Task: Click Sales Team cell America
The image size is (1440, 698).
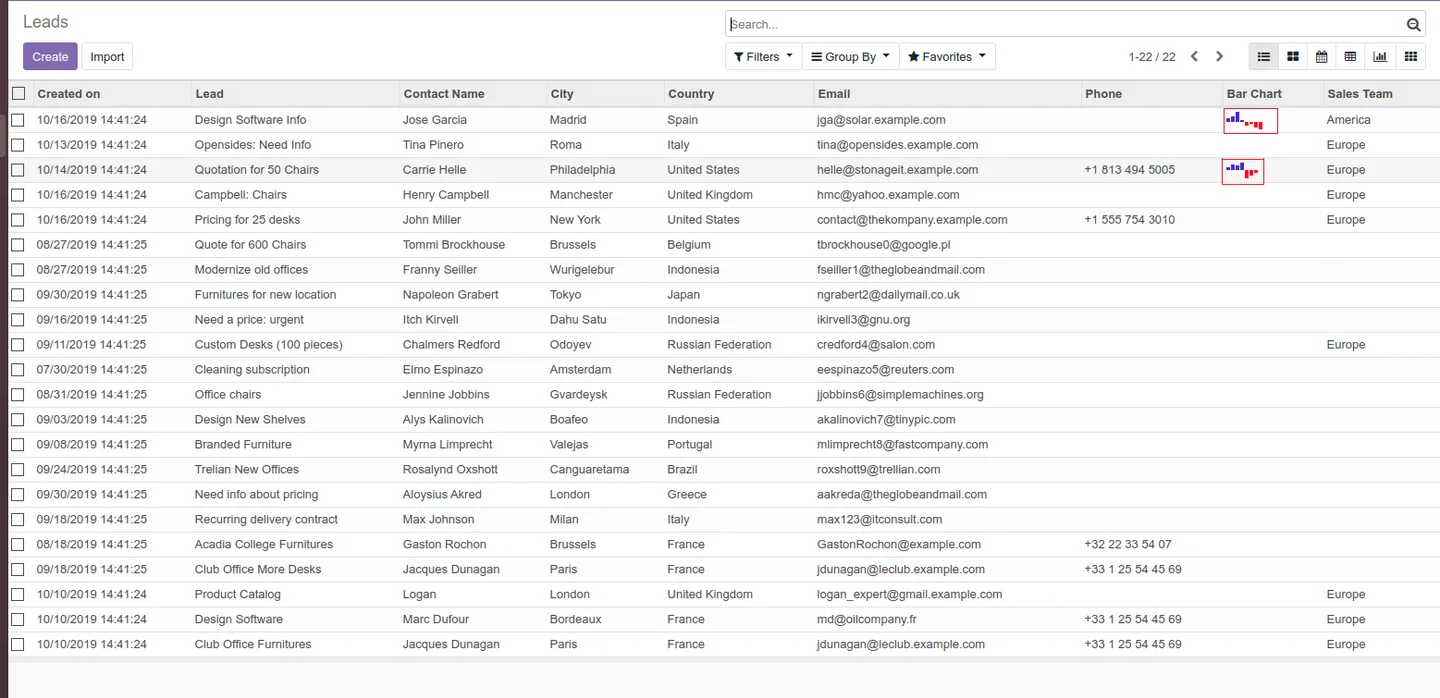Action: (x=1349, y=120)
